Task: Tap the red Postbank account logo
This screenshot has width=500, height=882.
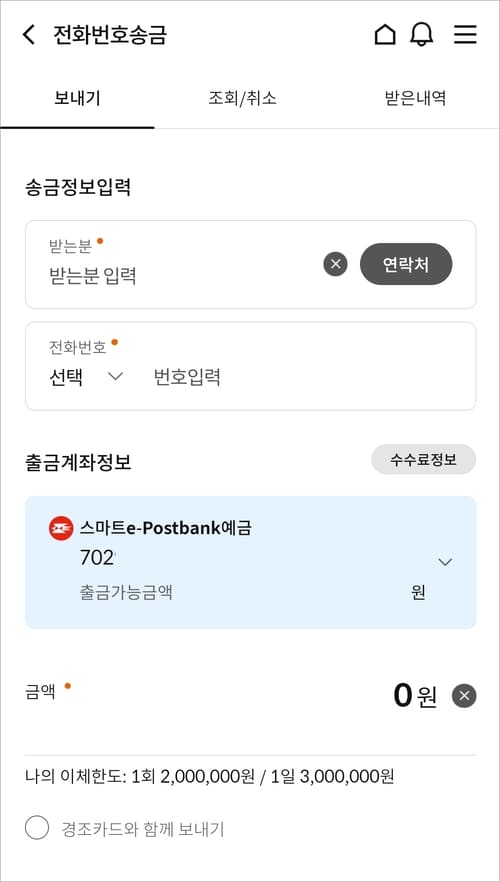Action: 61,528
